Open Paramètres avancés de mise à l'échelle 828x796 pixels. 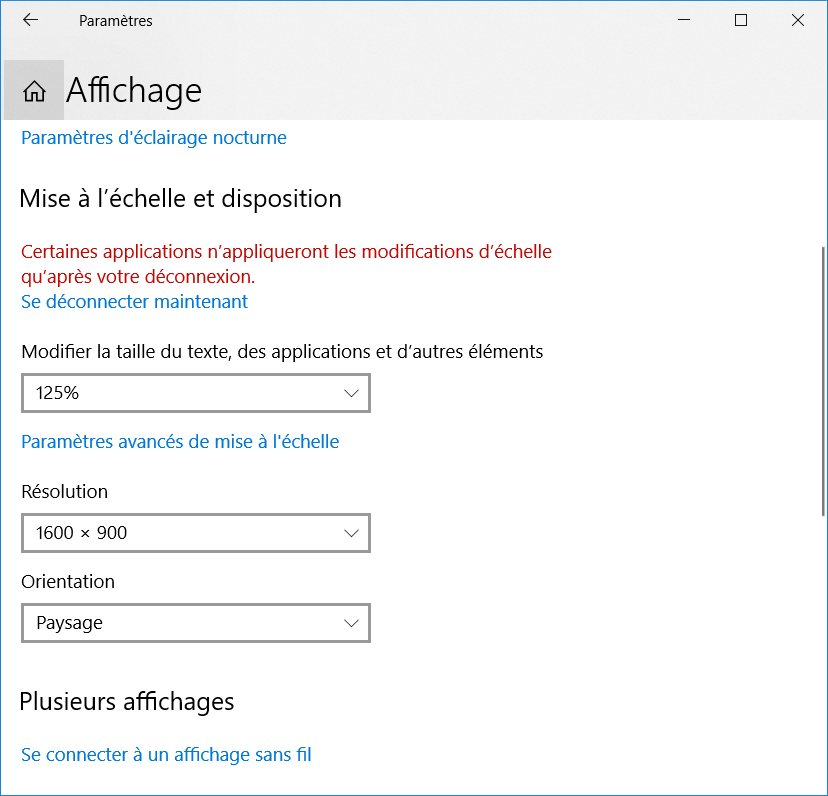tap(180, 441)
